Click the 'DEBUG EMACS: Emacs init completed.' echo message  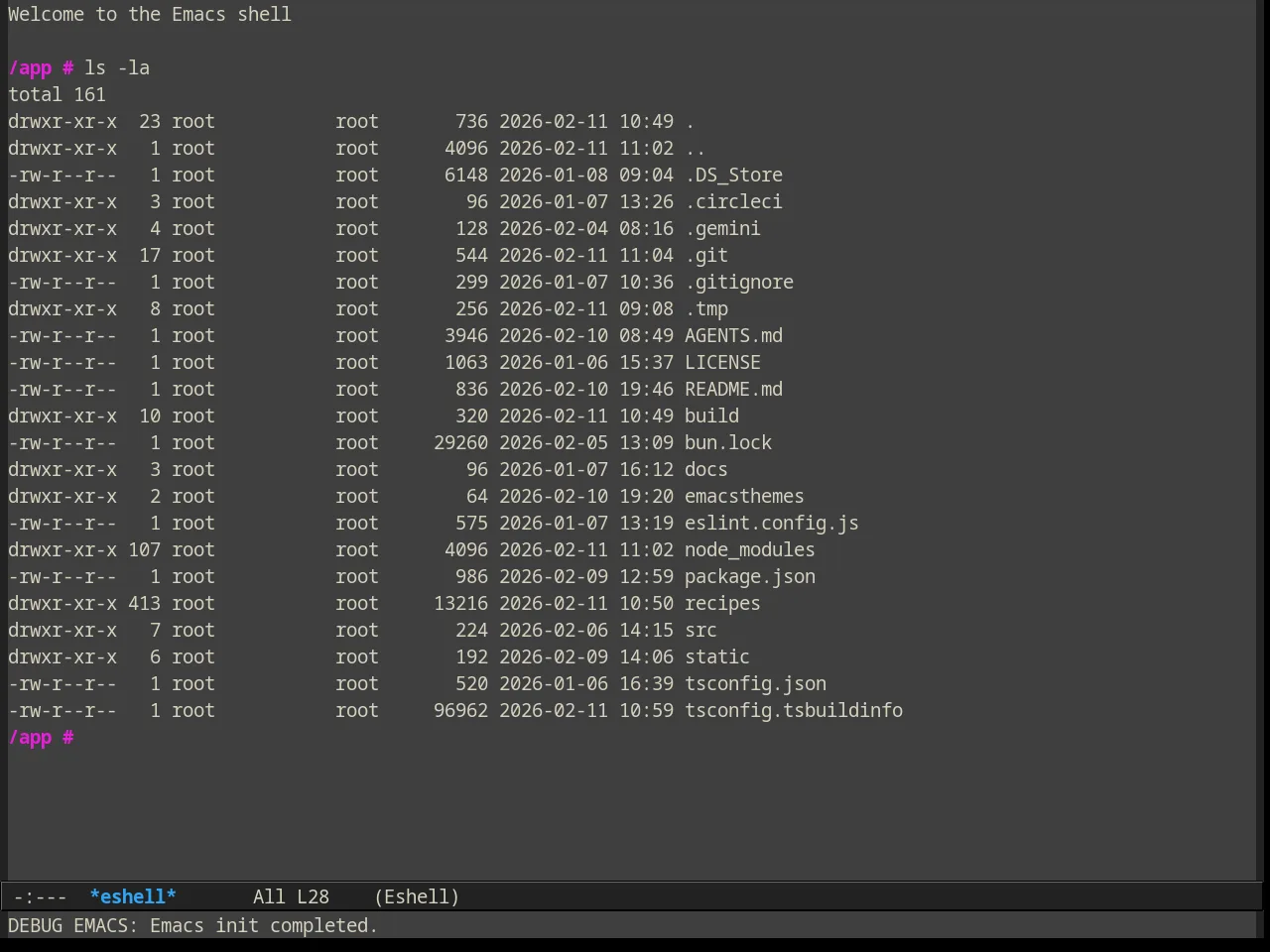point(192,925)
